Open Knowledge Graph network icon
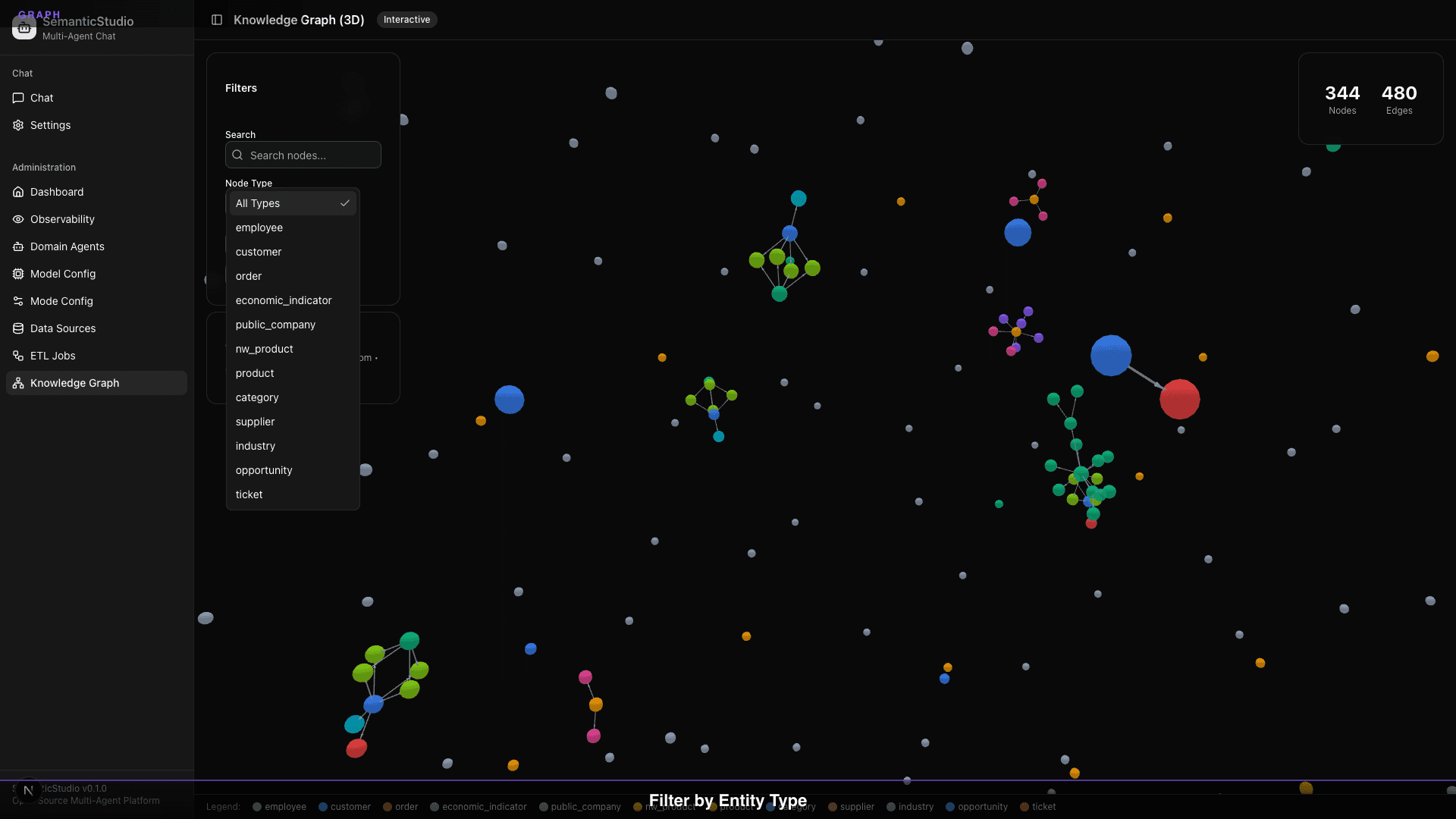Viewport: 1456px width, 819px height. click(x=18, y=383)
